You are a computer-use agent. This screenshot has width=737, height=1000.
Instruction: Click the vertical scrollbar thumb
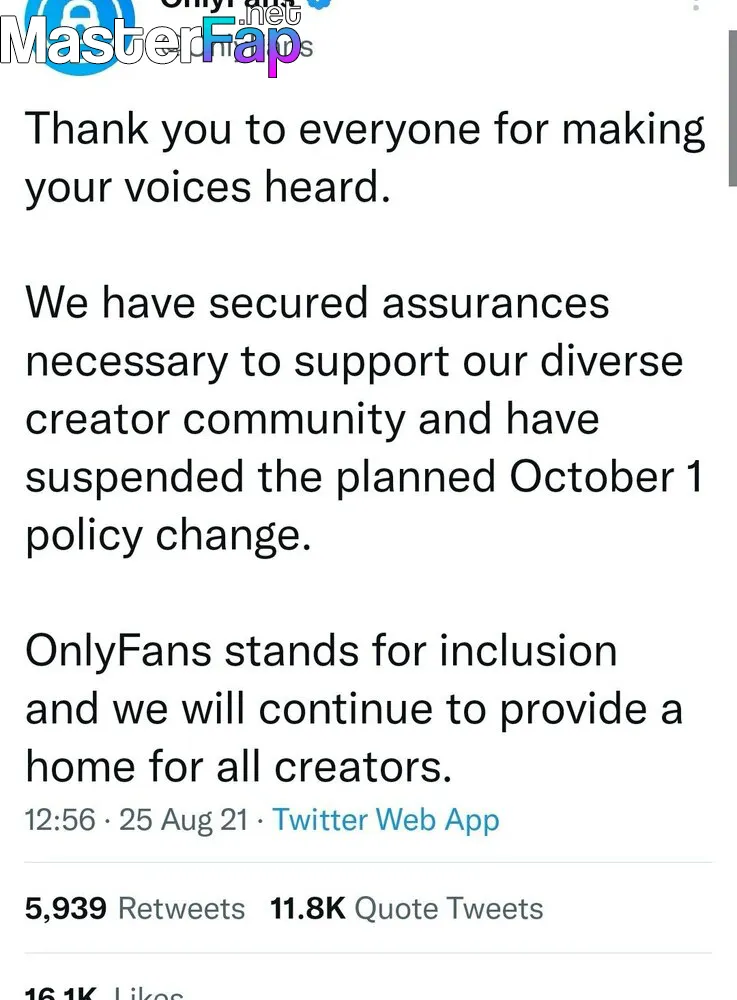pos(732,107)
